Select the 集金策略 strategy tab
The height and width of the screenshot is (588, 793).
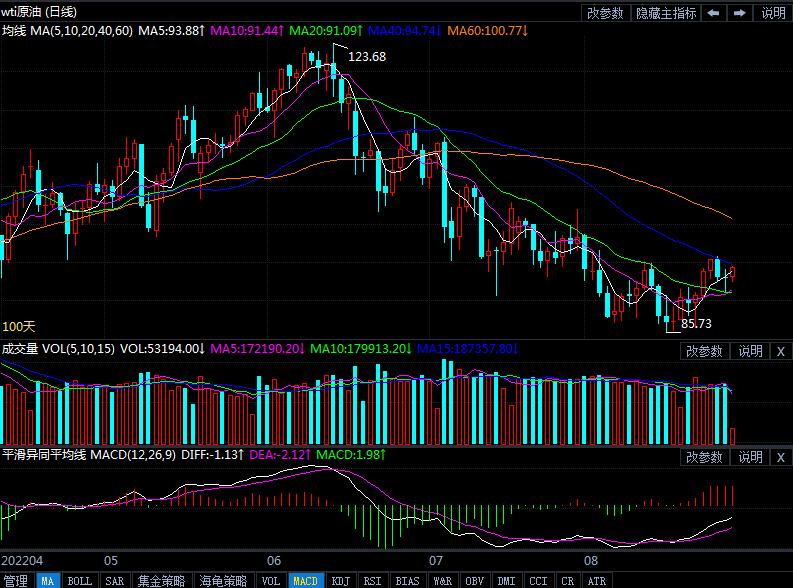(161, 580)
